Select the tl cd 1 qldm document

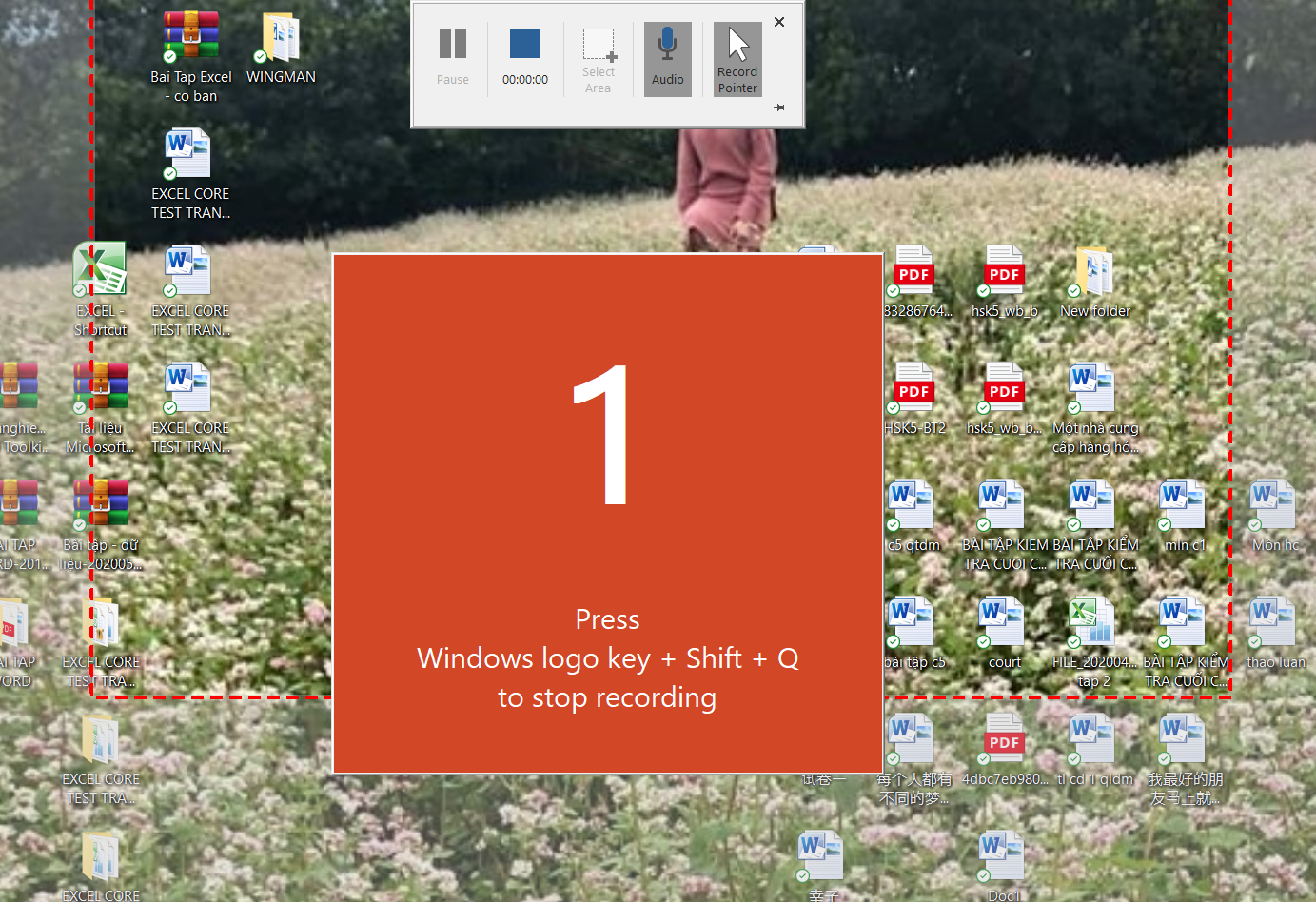click(x=1094, y=750)
